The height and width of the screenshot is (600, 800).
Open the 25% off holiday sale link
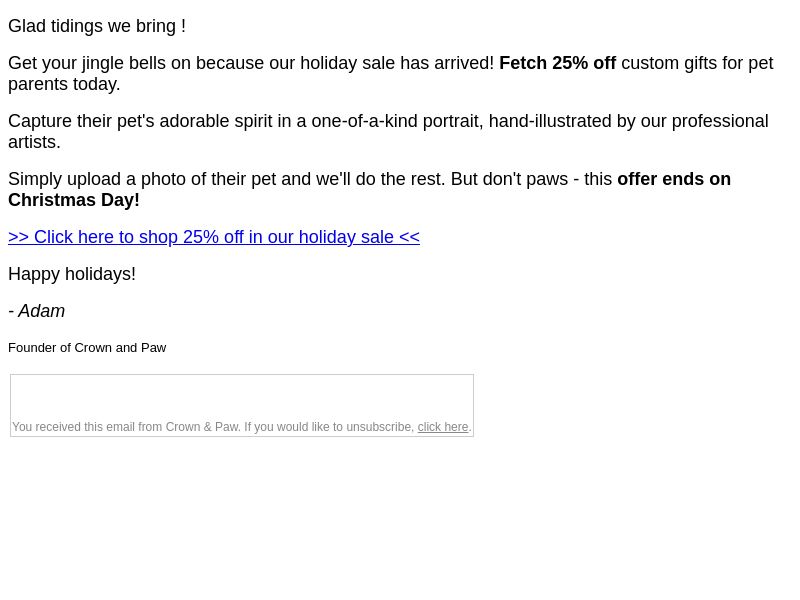click(214, 237)
